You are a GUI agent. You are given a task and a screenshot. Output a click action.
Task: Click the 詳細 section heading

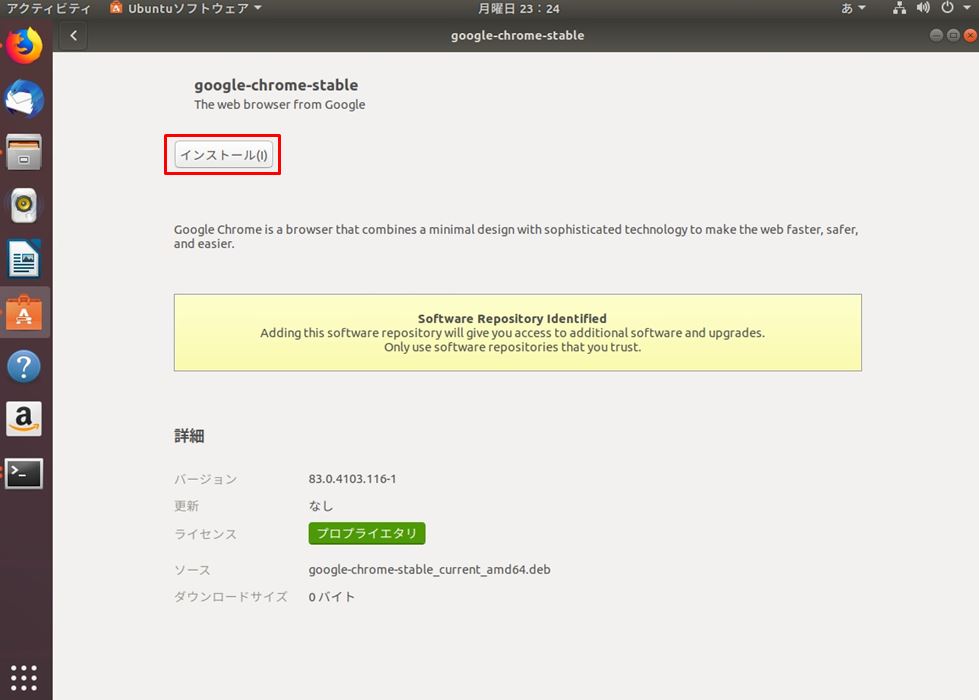pyautogui.click(x=189, y=436)
